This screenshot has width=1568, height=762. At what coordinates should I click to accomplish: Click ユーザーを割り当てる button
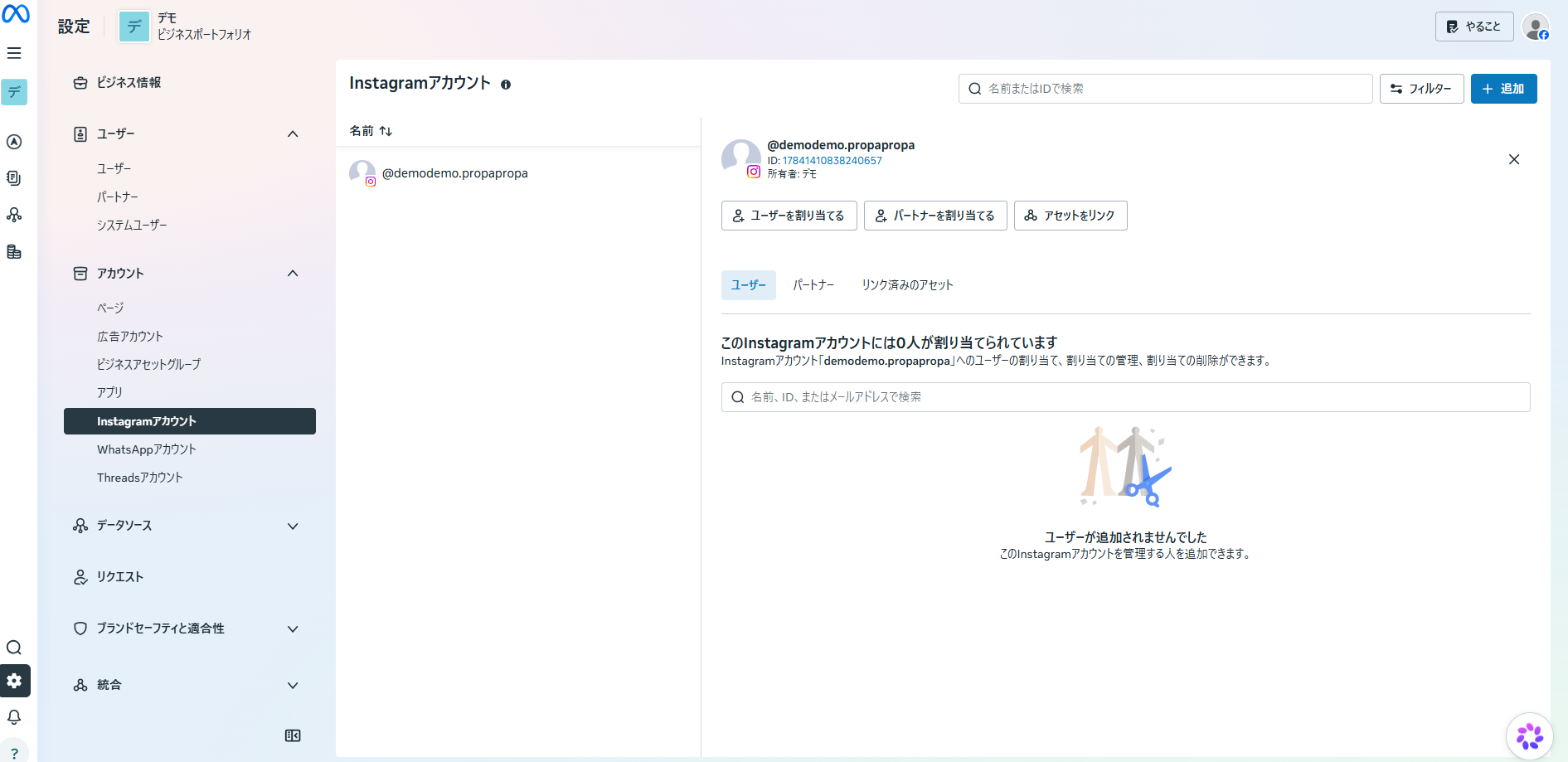point(789,216)
